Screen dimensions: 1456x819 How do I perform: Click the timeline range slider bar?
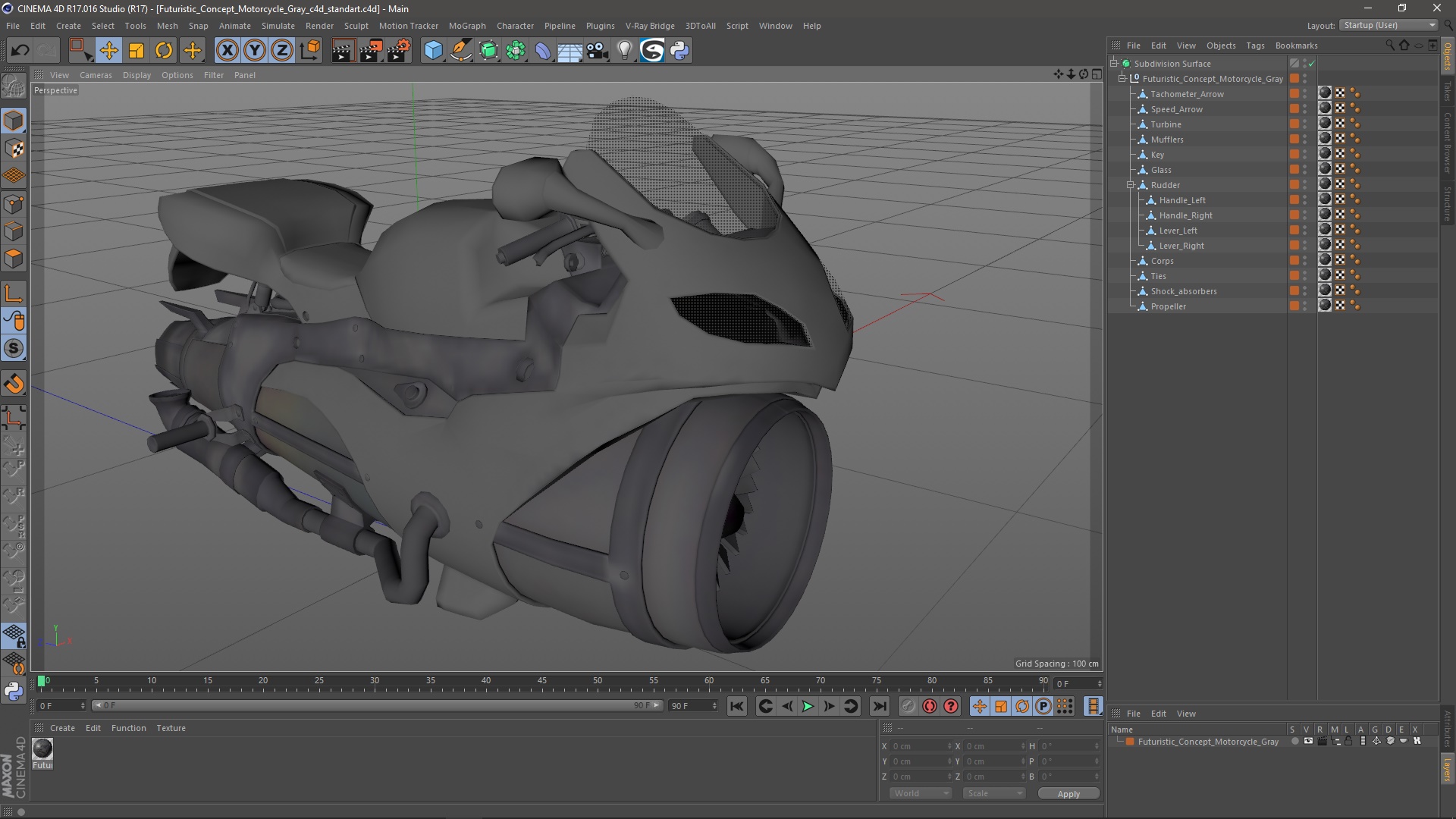coord(378,705)
